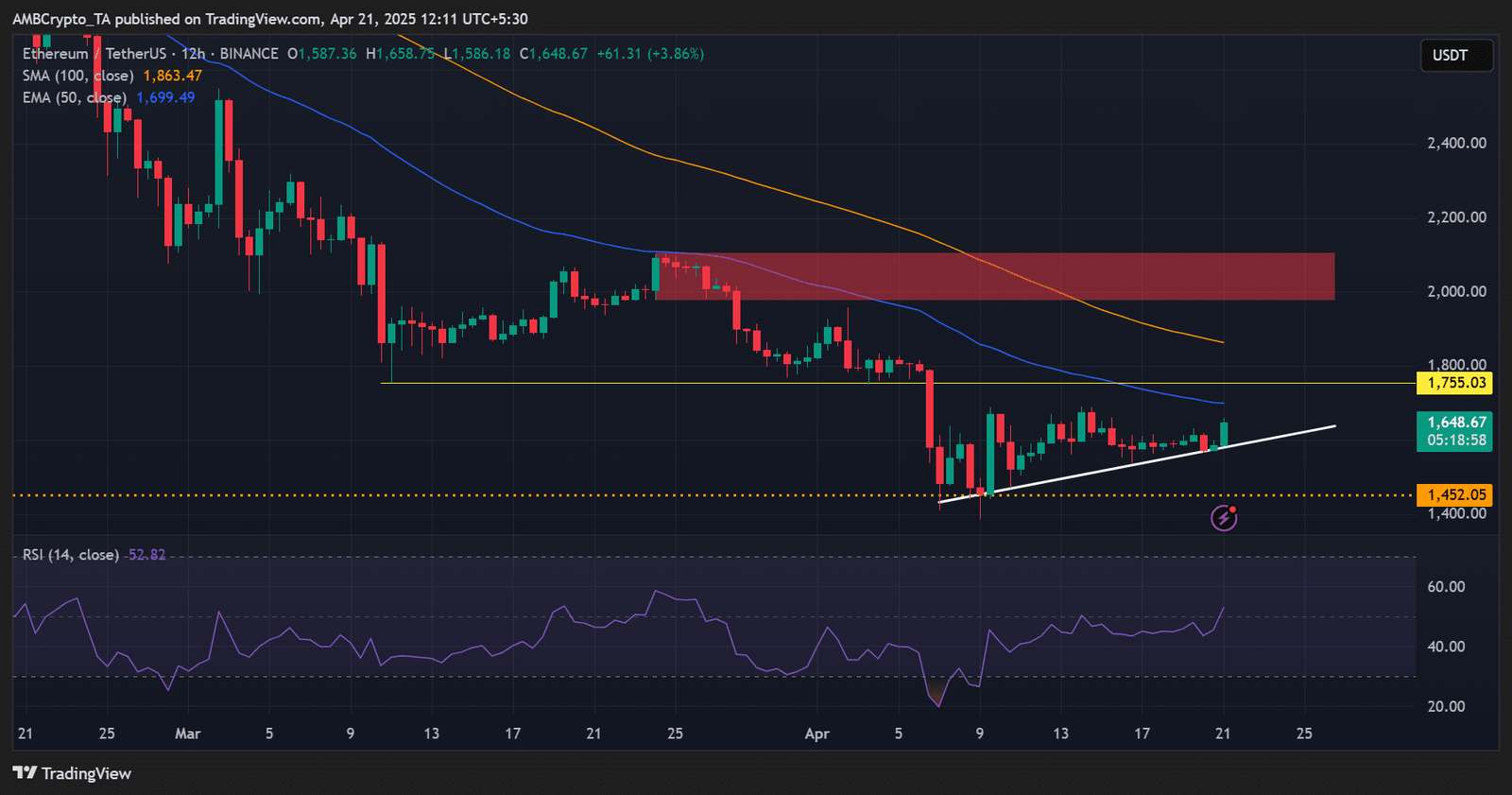Screen dimensions: 1512x795
Task: Click the 2,400.00 level on price axis
Action: click(1456, 143)
